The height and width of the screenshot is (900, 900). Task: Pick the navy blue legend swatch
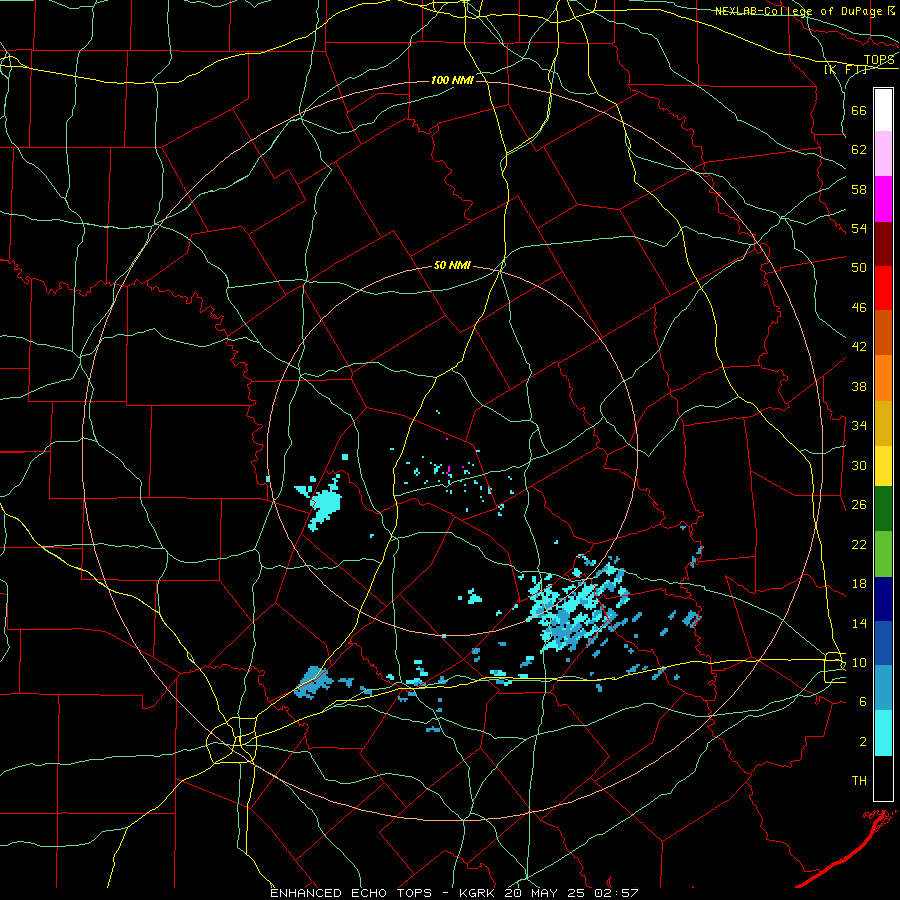(x=883, y=599)
